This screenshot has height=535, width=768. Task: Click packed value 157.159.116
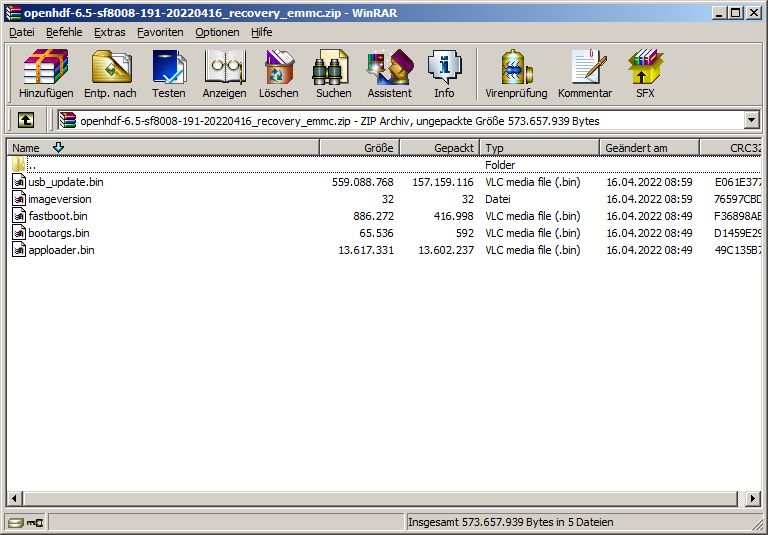443,182
